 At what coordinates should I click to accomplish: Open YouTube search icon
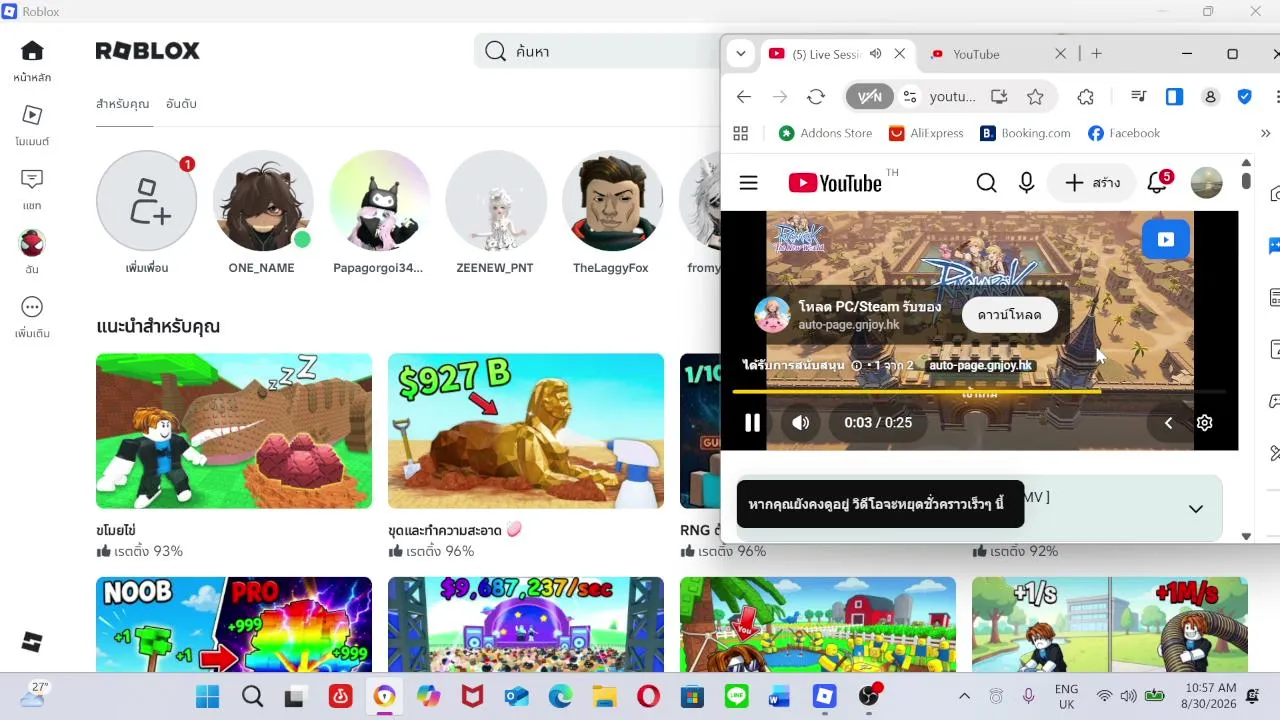pyautogui.click(x=986, y=183)
